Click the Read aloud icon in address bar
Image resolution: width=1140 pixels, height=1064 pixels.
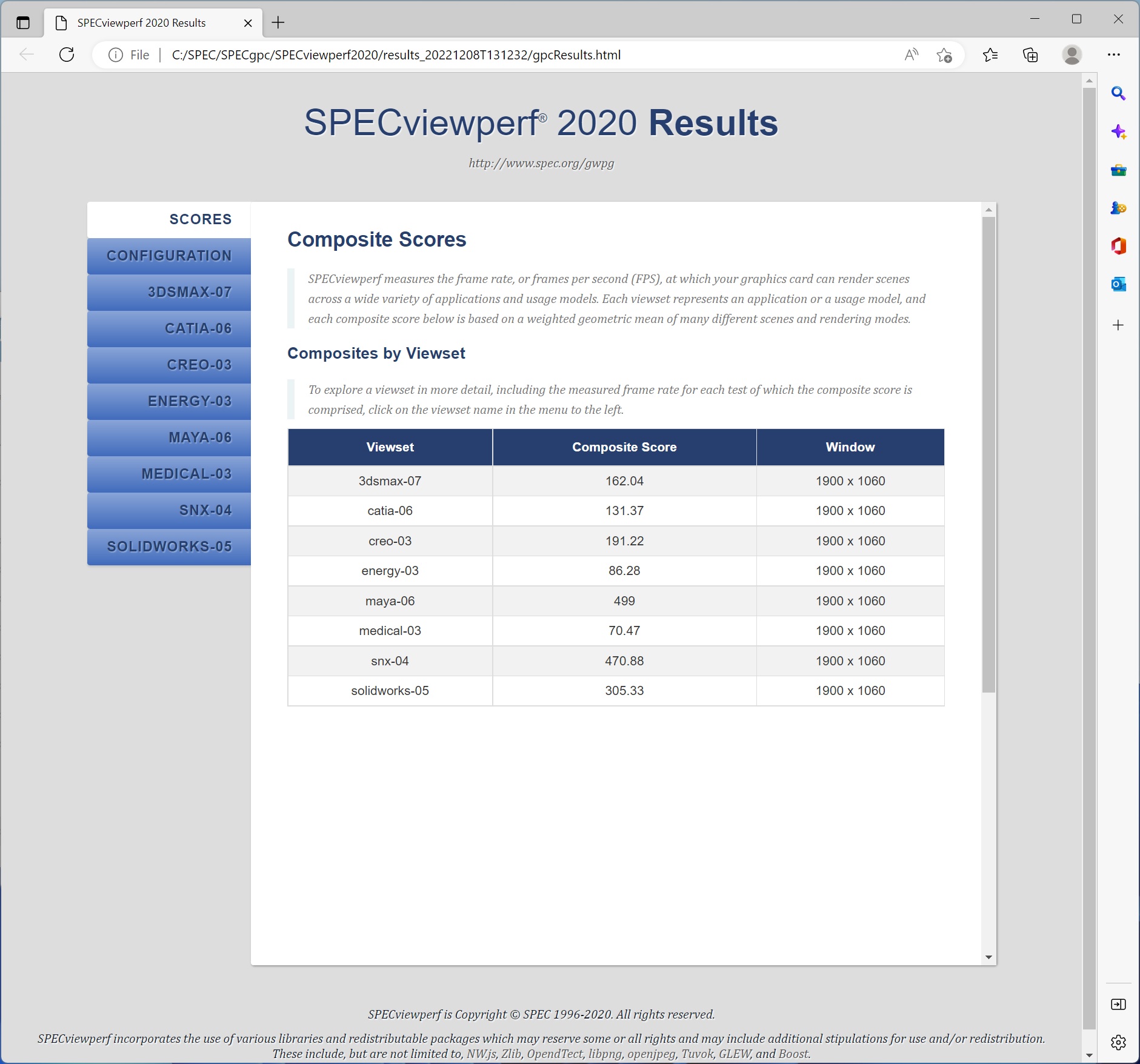coord(912,55)
